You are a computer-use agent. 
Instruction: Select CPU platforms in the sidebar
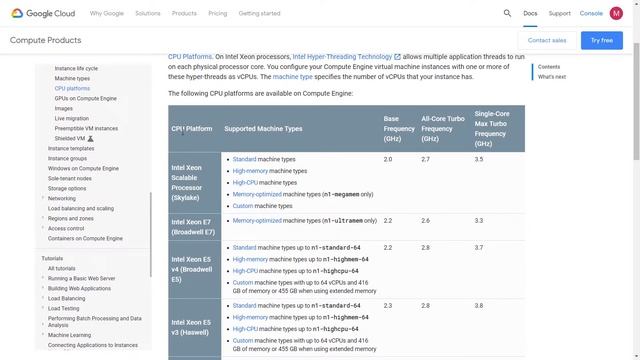coord(72,89)
